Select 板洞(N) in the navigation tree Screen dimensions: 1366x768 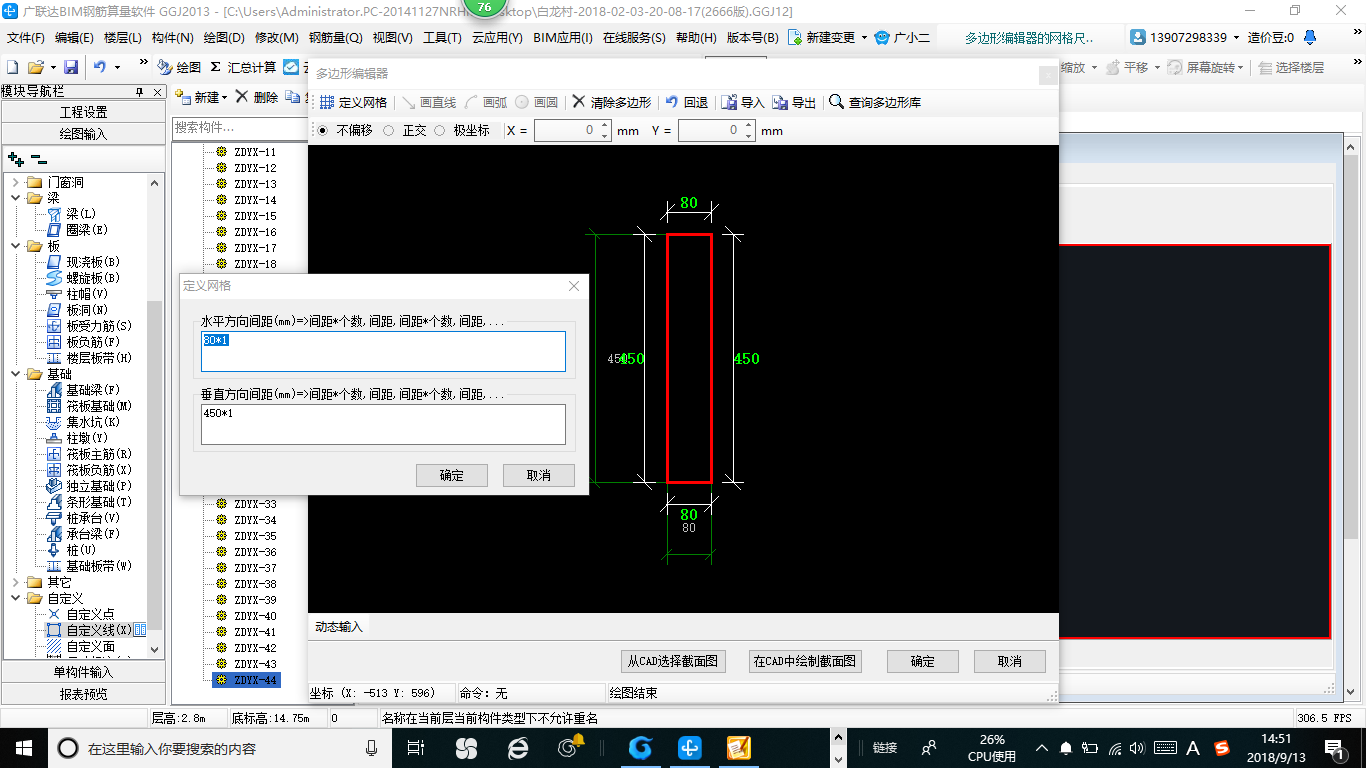[87, 310]
